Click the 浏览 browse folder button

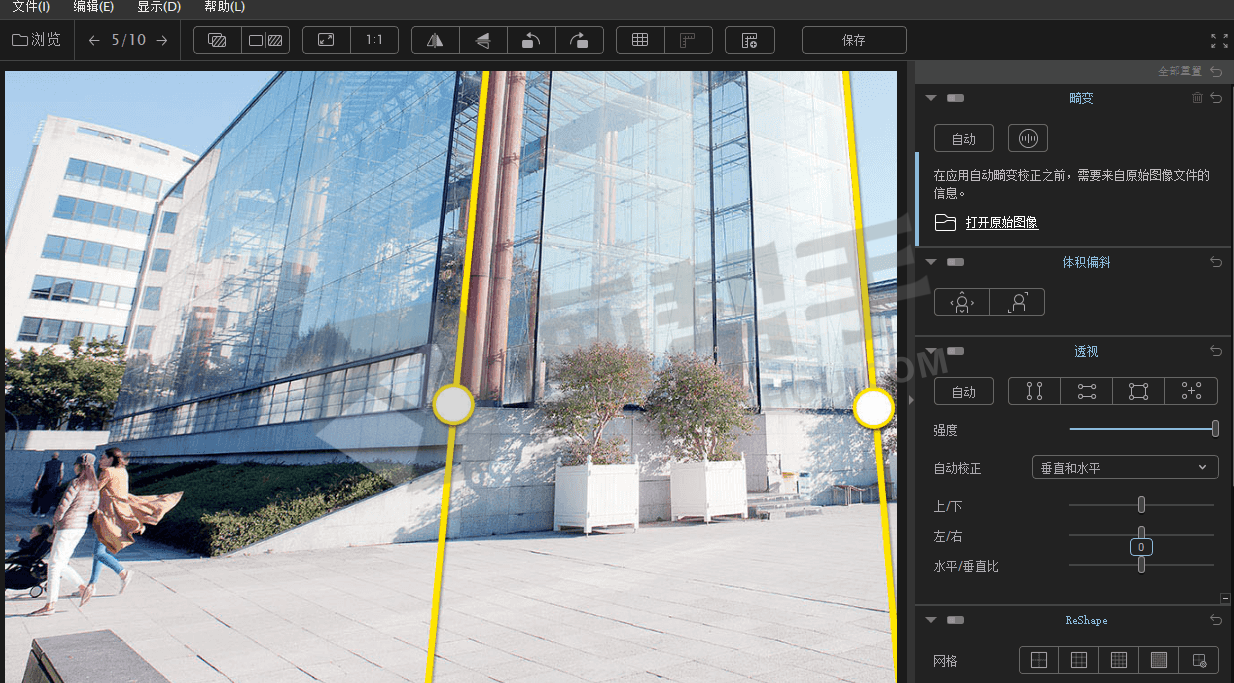(x=37, y=40)
